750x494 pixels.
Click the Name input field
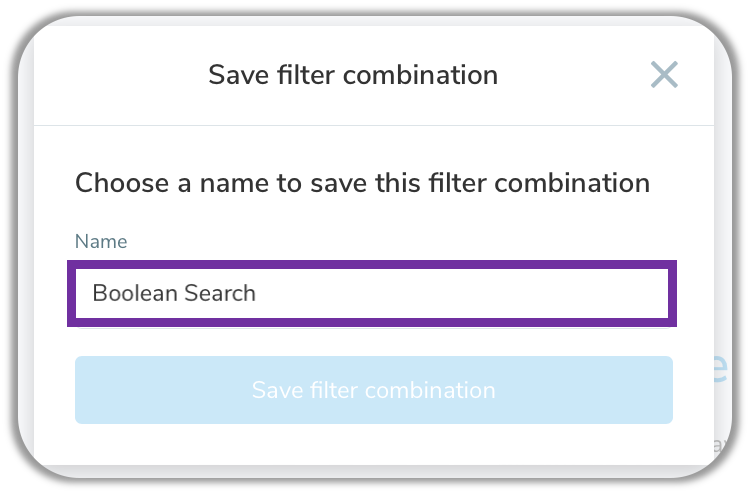372,294
